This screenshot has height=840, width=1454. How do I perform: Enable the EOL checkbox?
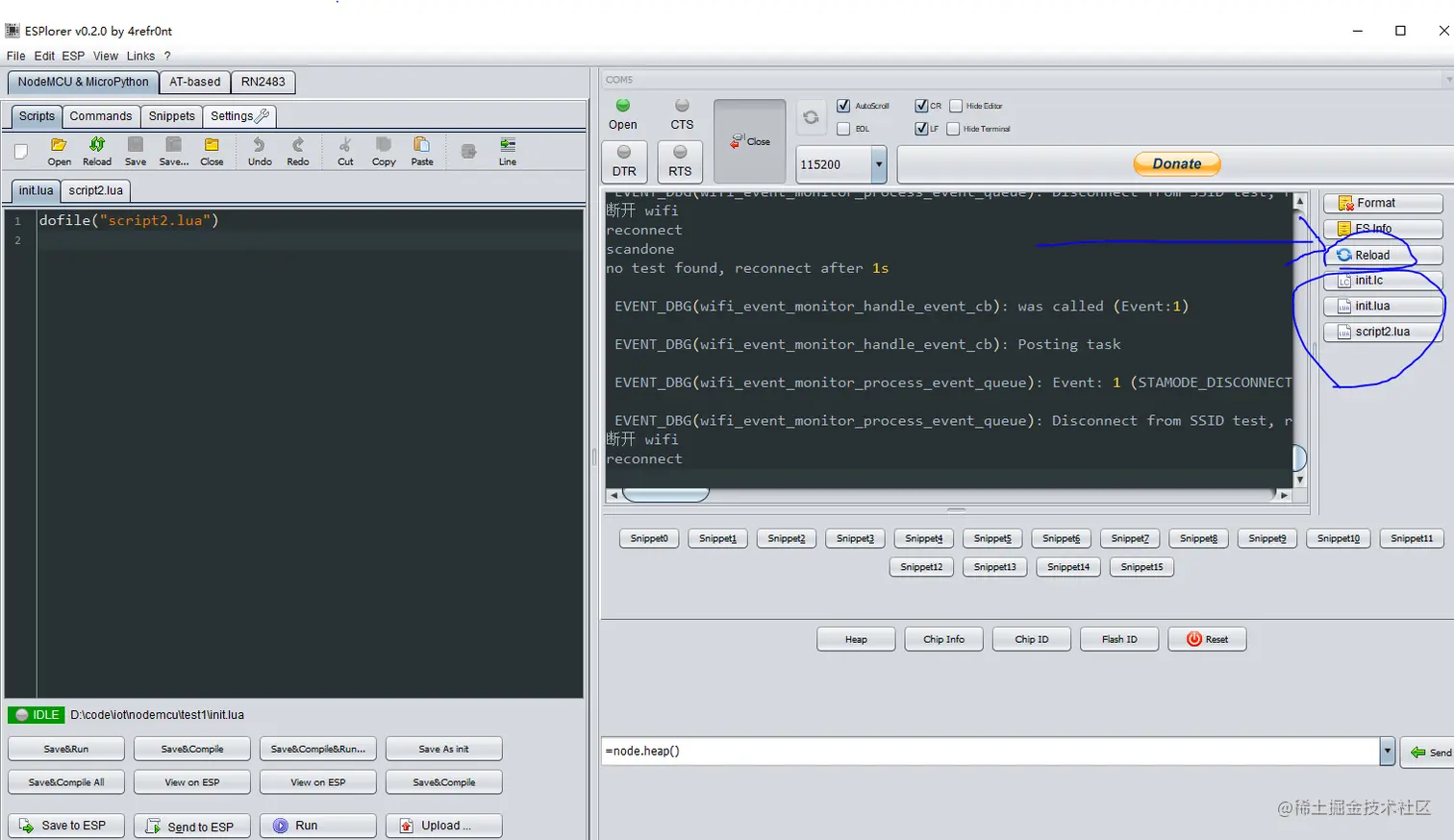(x=843, y=129)
